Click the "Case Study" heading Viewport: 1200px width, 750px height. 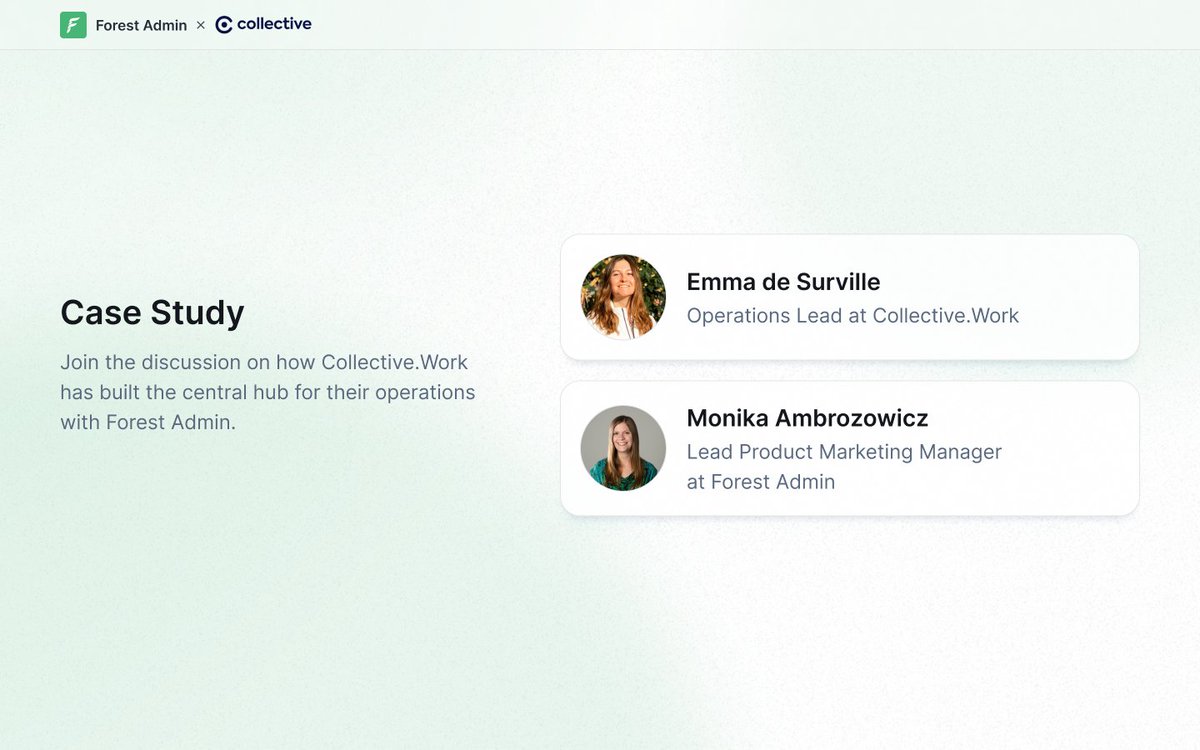[152, 313]
